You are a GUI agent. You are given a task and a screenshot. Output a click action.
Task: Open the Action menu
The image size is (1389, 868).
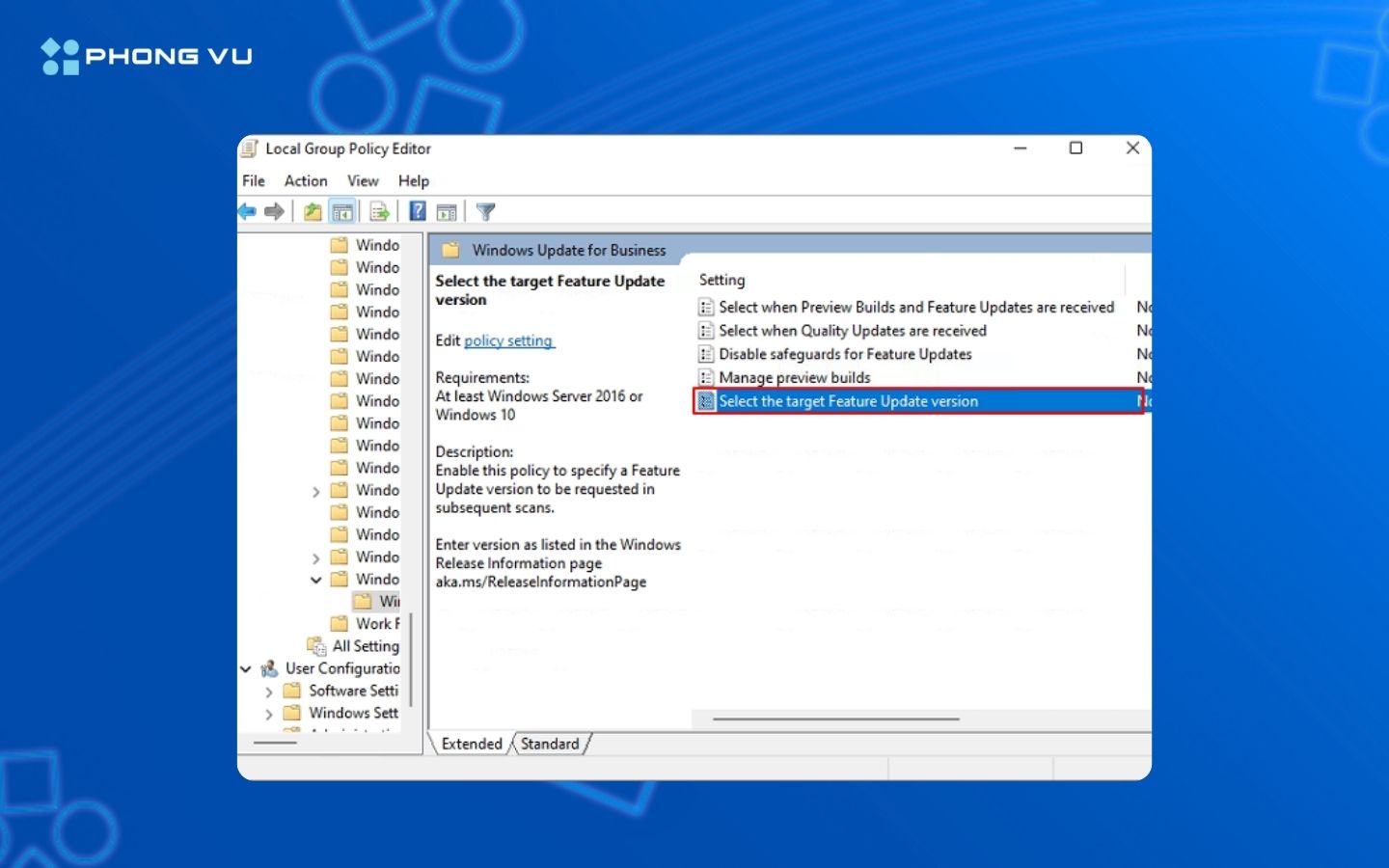click(306, 180)
